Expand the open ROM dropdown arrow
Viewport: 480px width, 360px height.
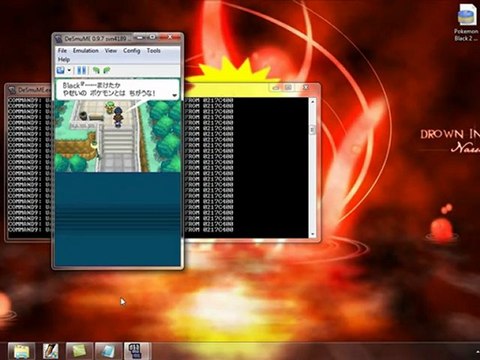click(69, 70)
